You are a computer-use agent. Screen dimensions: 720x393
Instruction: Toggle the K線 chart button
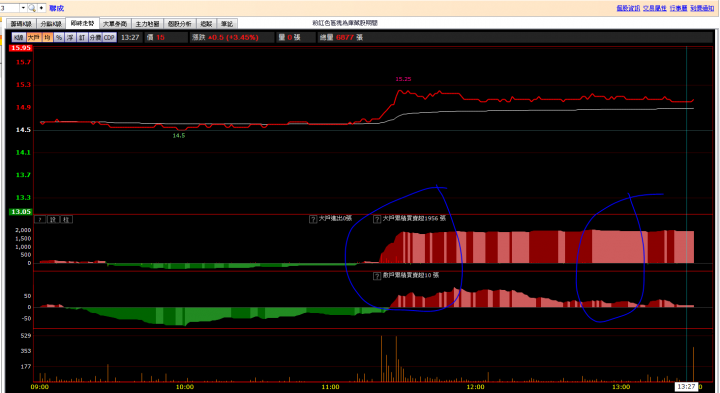pos(19,38)
